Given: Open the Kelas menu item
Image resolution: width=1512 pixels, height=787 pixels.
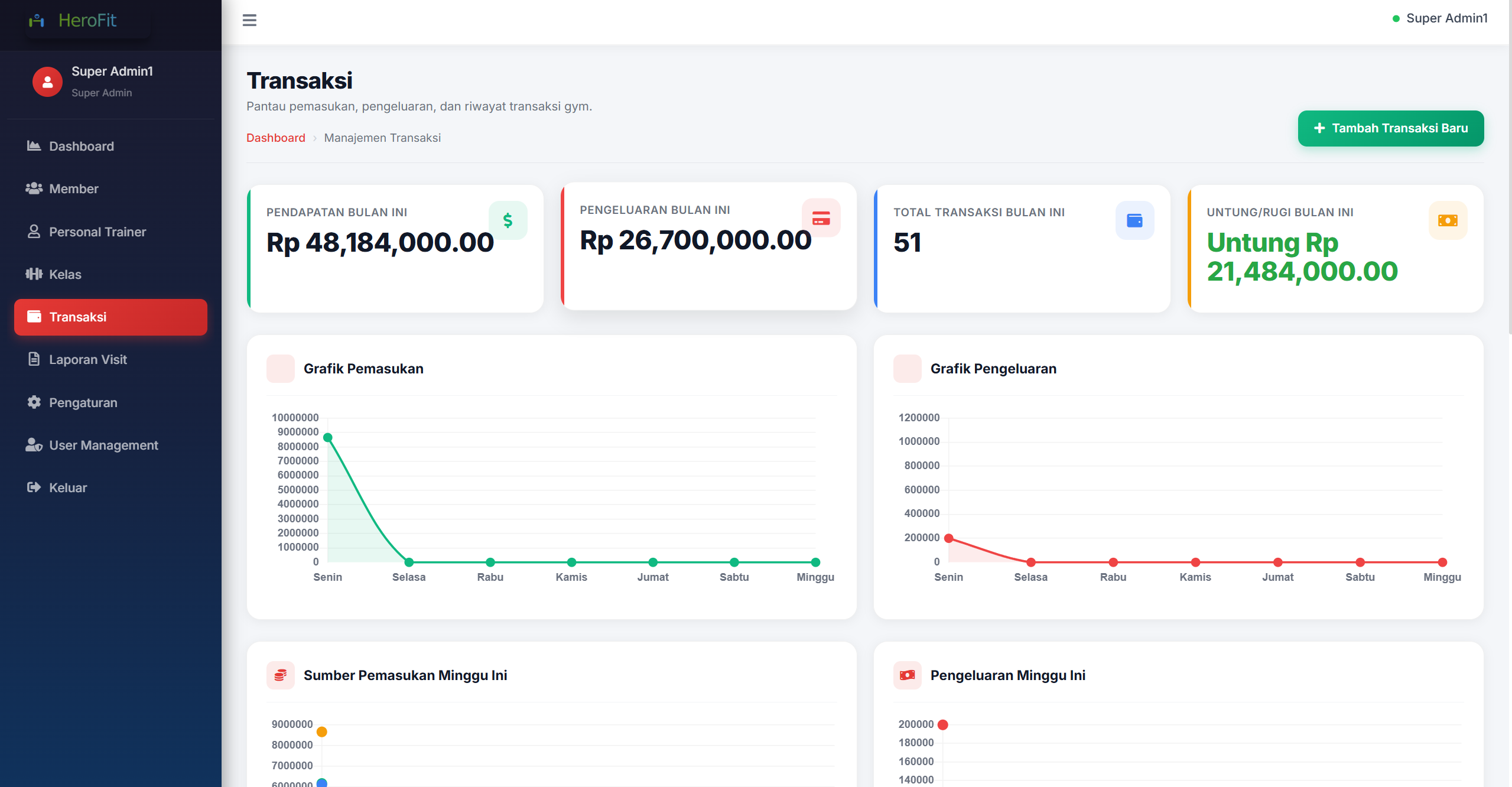Looking at the screenshot, I should coord(110,274).
